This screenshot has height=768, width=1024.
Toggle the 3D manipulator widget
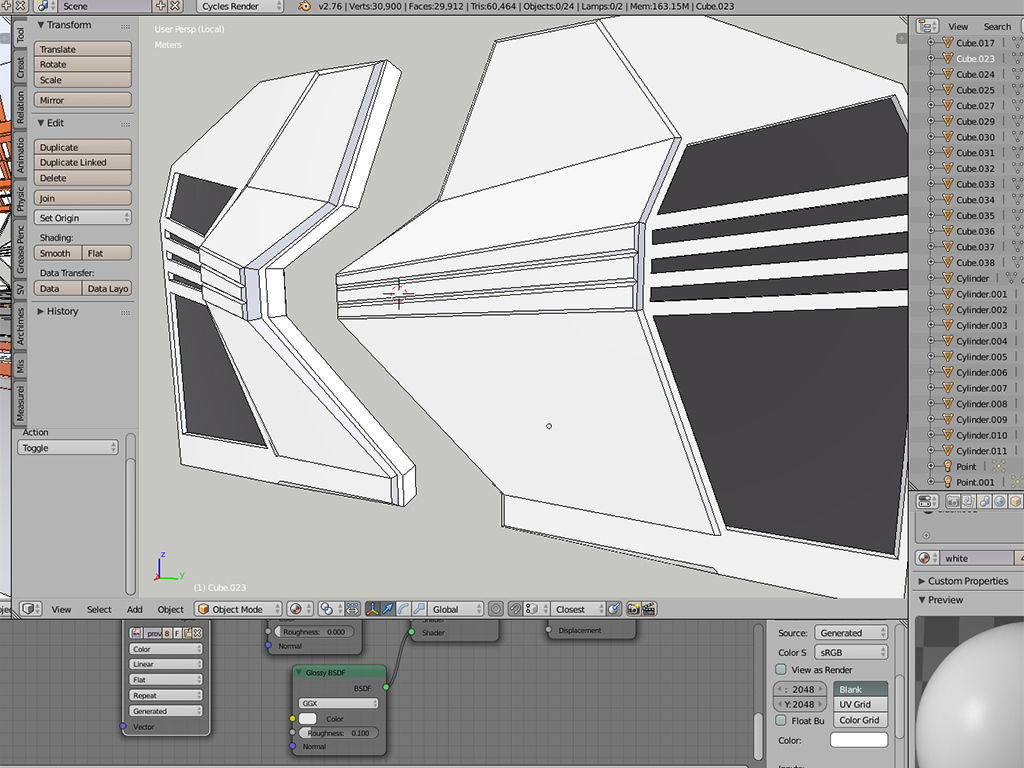pos(372,609)
